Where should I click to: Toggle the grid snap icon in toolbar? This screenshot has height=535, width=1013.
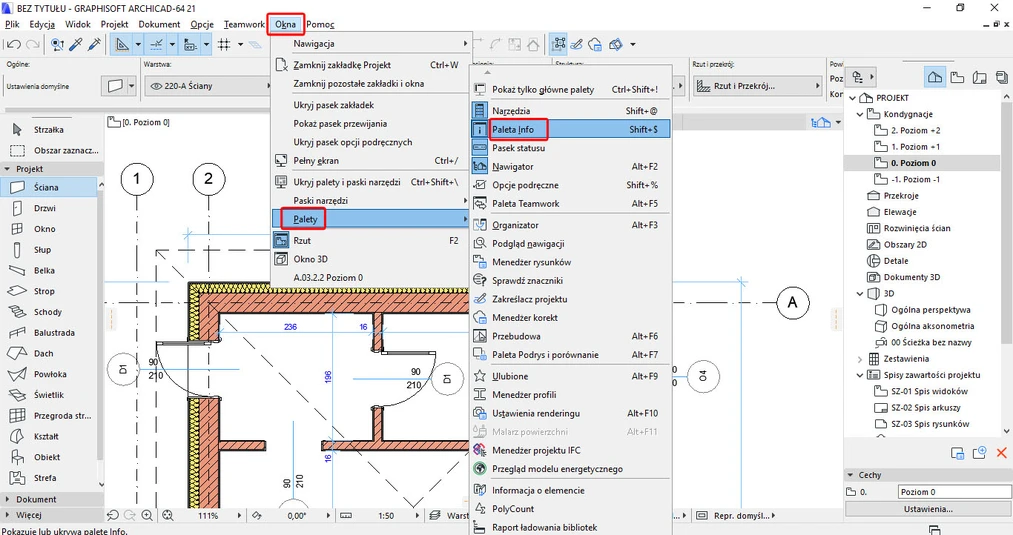[224, 45]
